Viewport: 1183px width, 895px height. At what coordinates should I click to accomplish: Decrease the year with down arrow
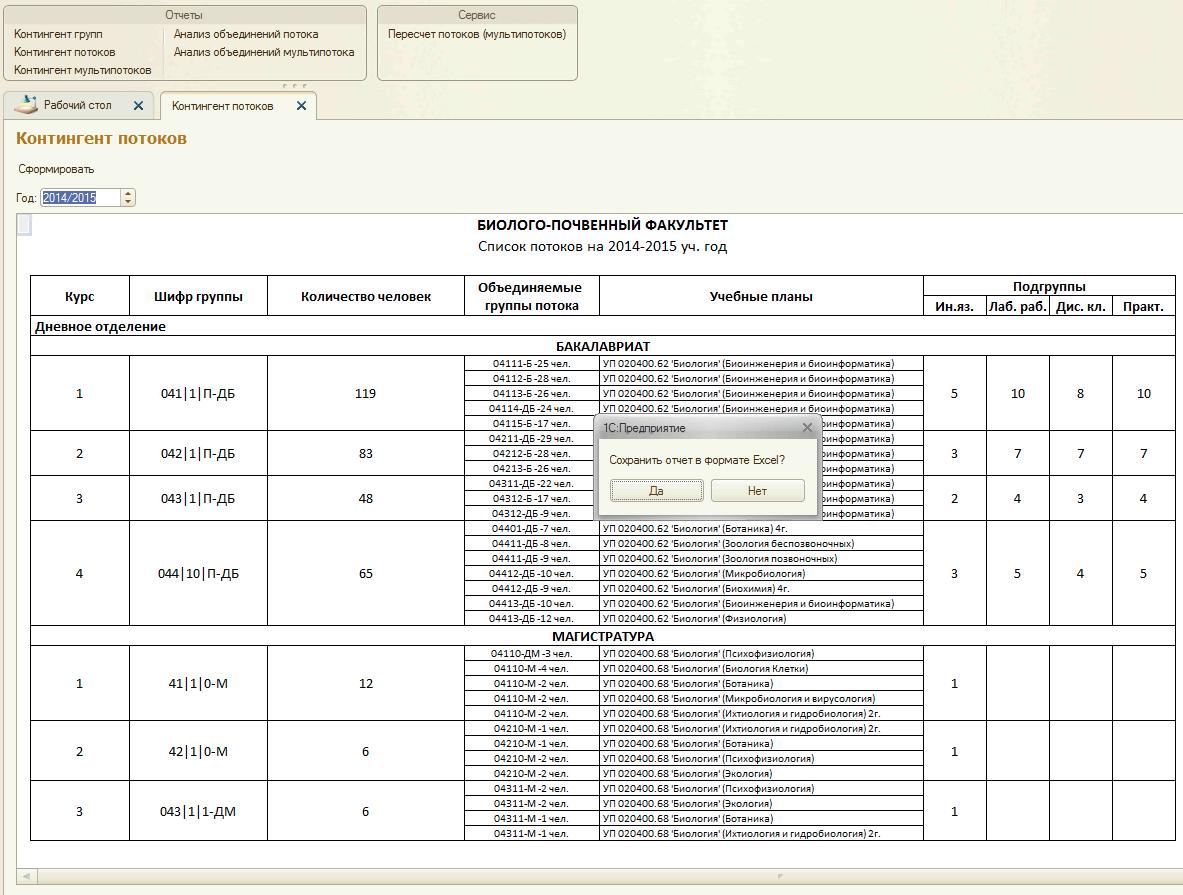click(128, 202)
